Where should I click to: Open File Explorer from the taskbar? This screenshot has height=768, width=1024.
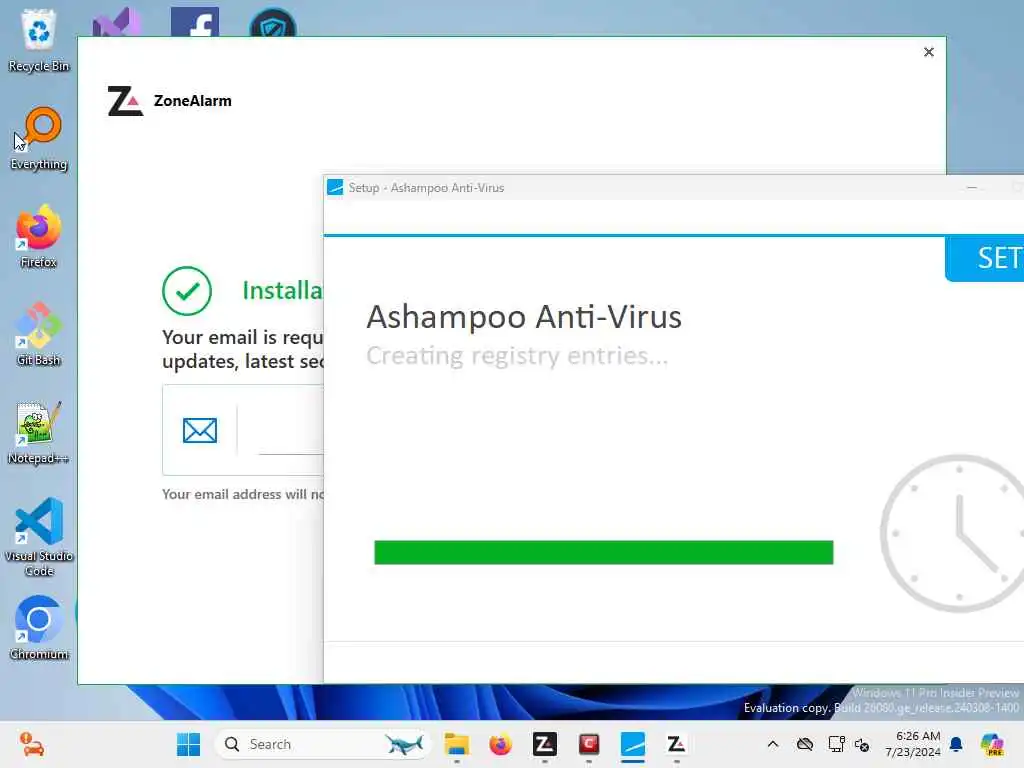click(456, 744)
